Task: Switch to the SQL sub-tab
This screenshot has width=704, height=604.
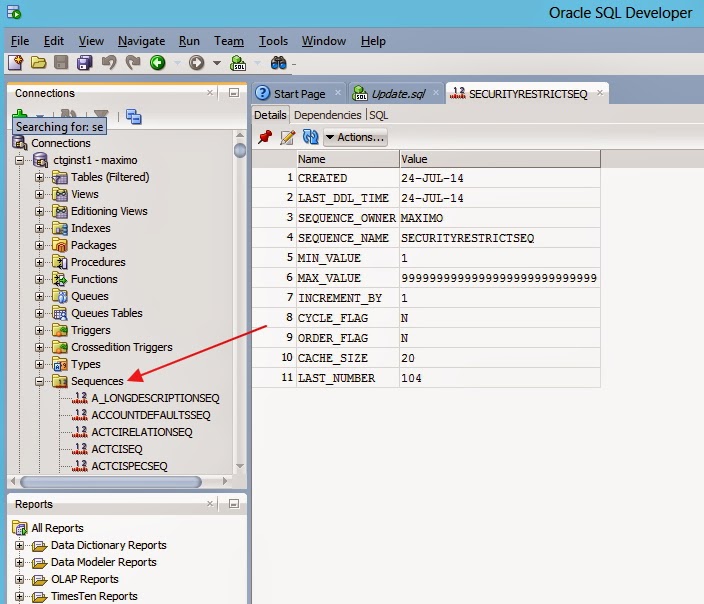Action: [378, 115]
